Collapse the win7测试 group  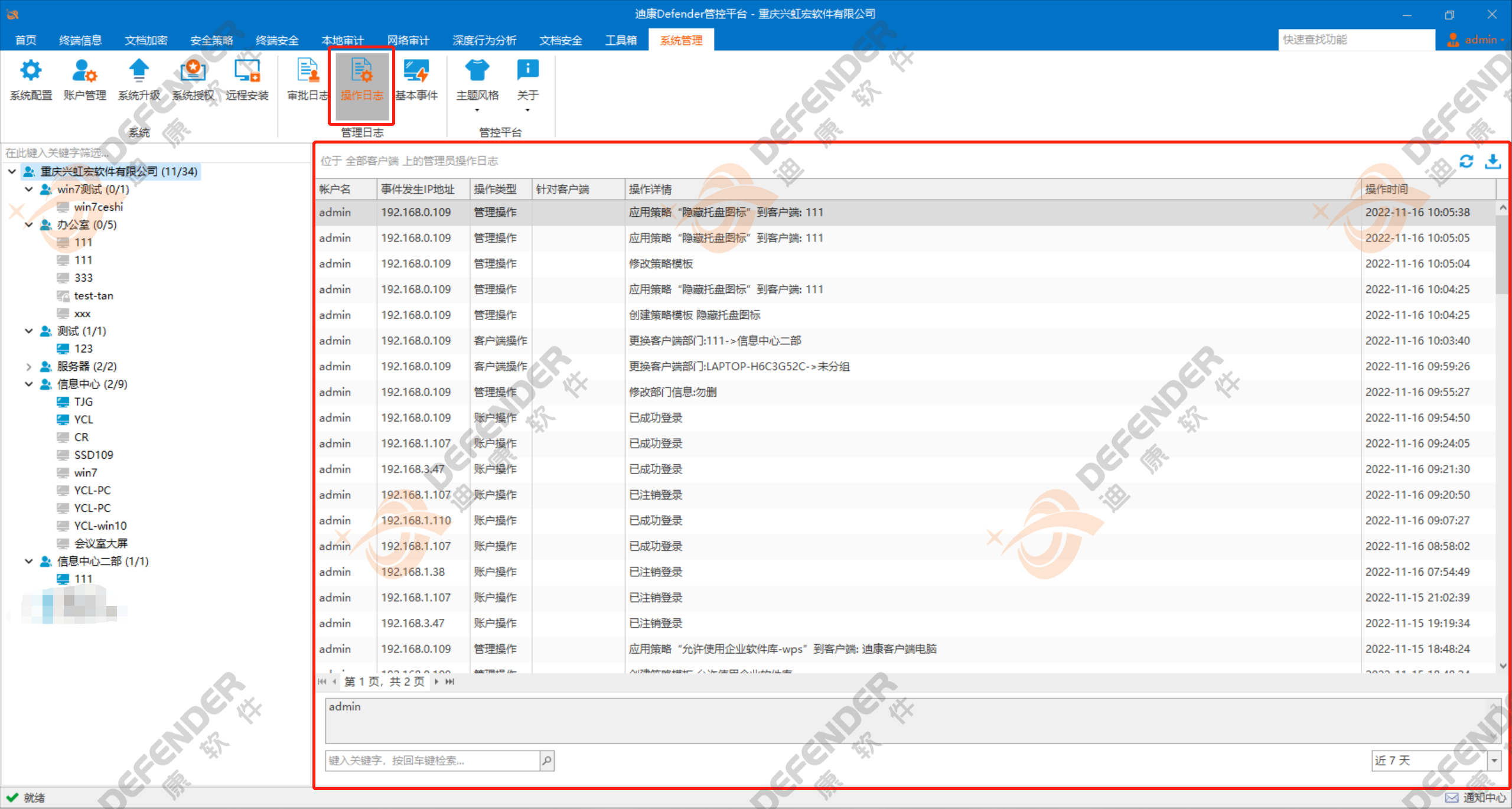28,189
